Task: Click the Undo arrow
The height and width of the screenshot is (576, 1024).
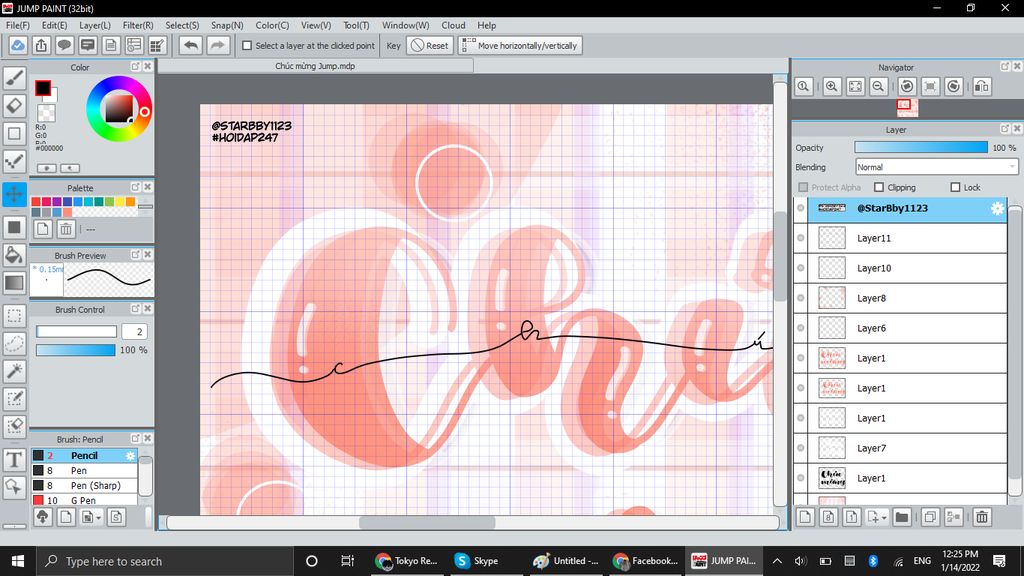Action: 191,46
